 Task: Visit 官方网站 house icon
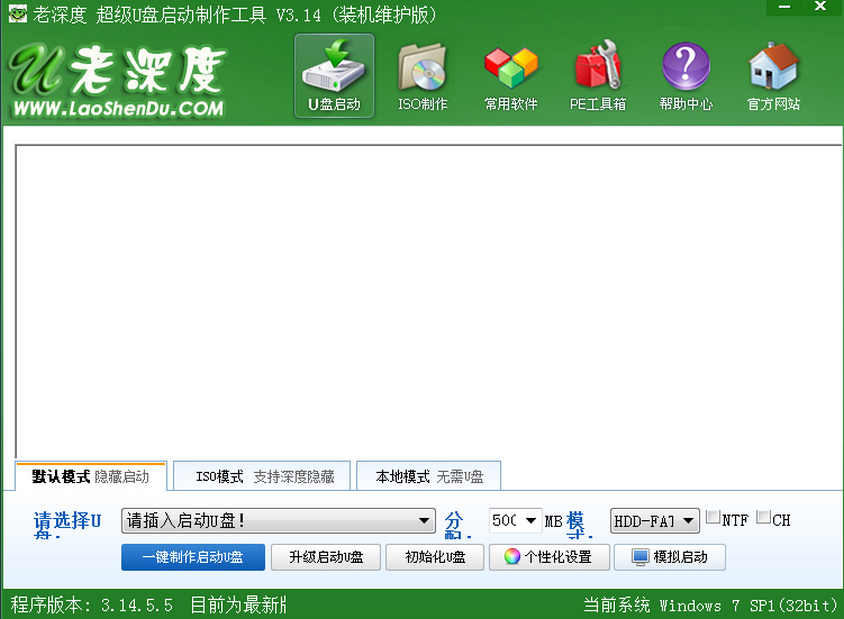click(x=773, y=76)
